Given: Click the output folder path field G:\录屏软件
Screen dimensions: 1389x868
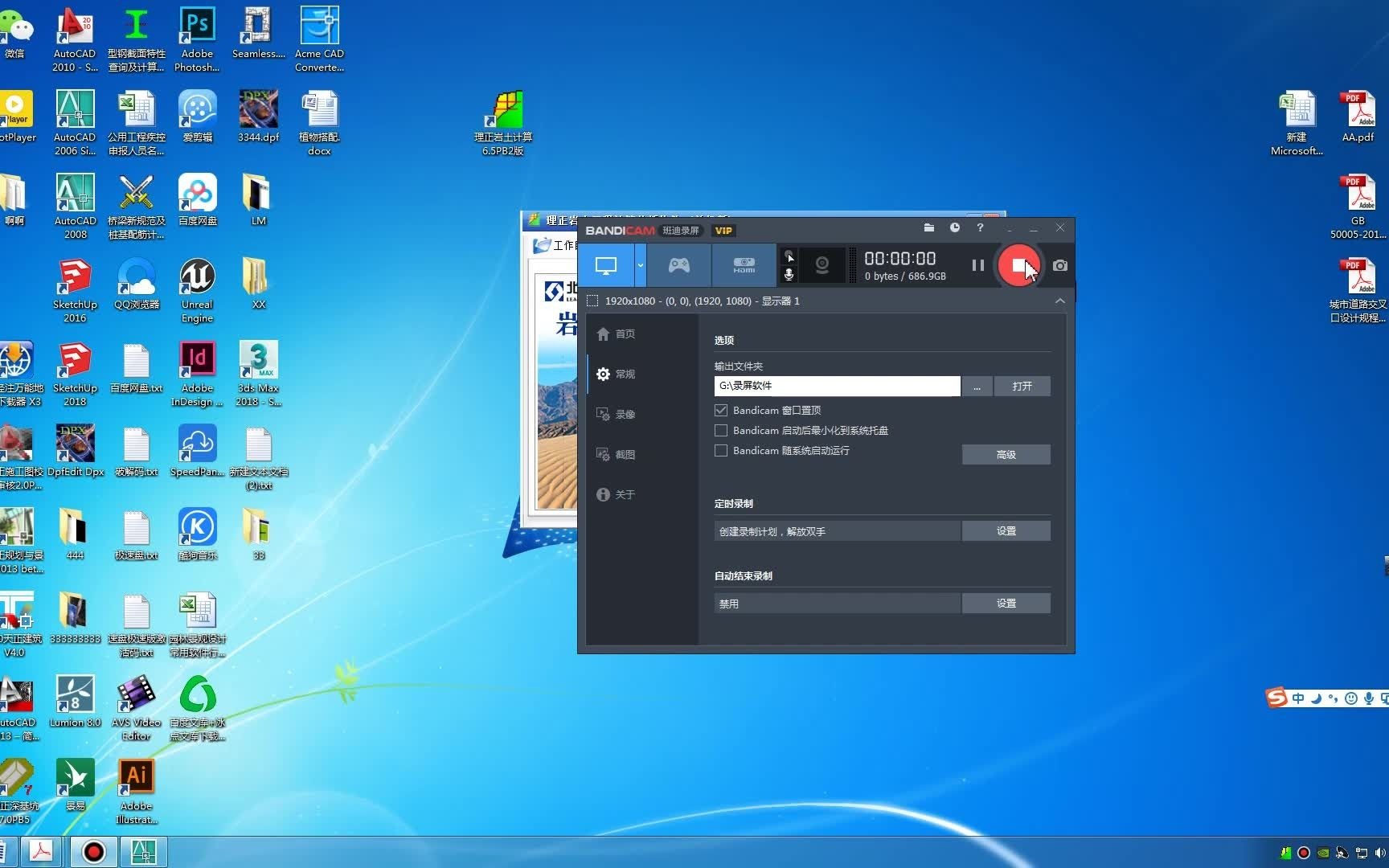Looking at the screenshot, I should click(x=837, y=386).
